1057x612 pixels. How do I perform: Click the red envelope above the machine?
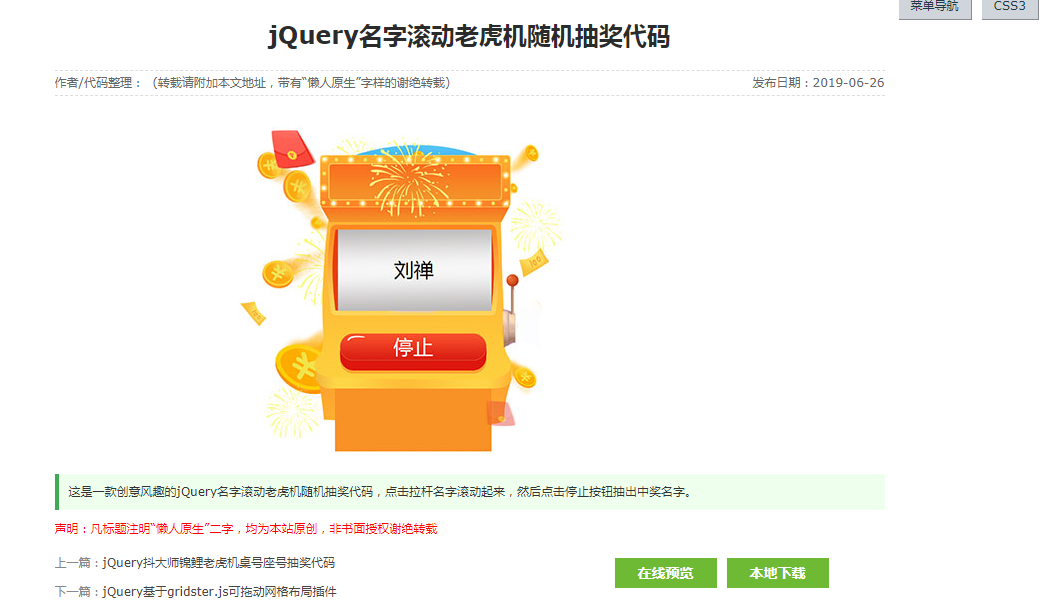[293, 148]
